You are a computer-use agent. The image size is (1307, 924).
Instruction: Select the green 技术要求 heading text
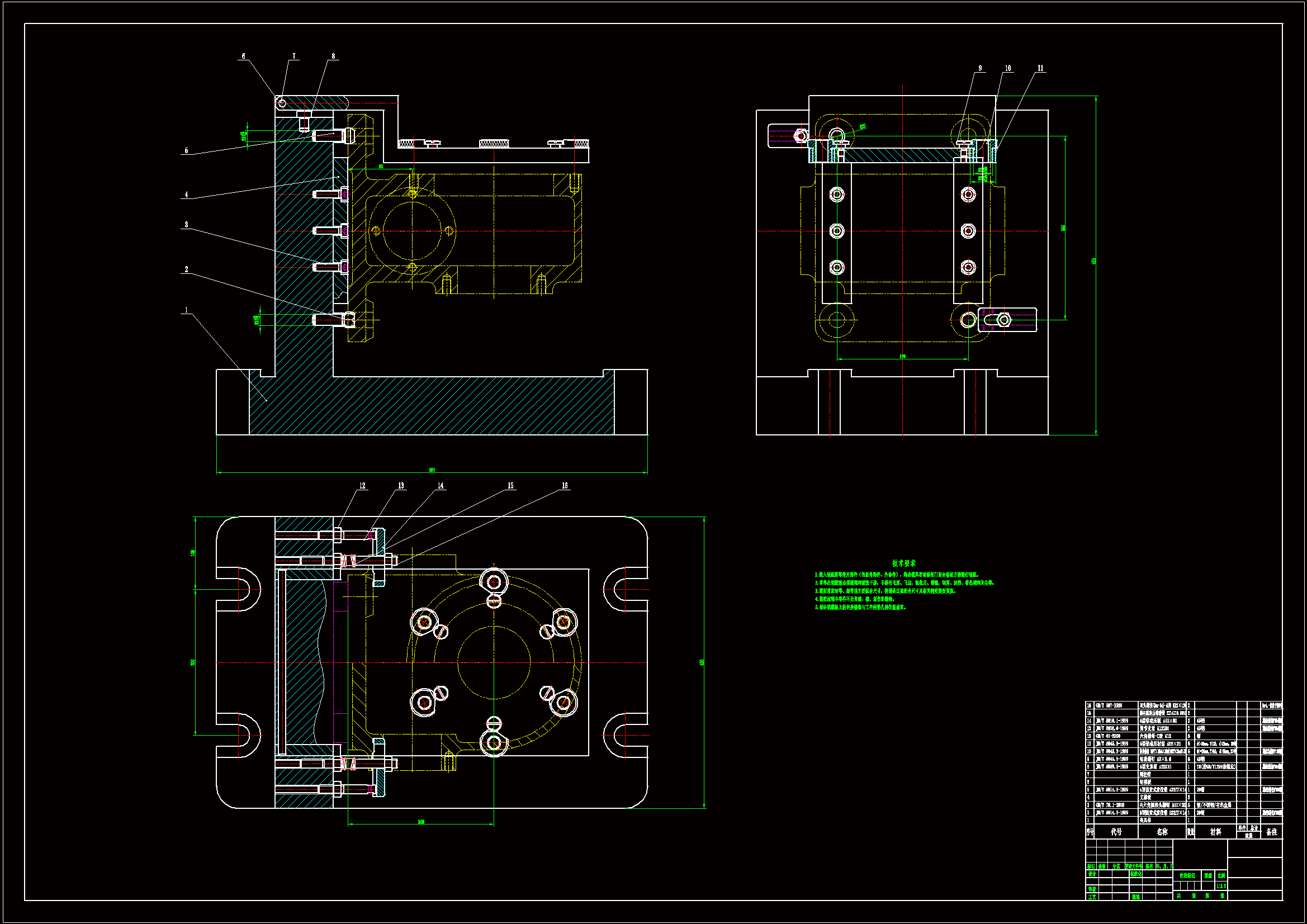point(903,563)
